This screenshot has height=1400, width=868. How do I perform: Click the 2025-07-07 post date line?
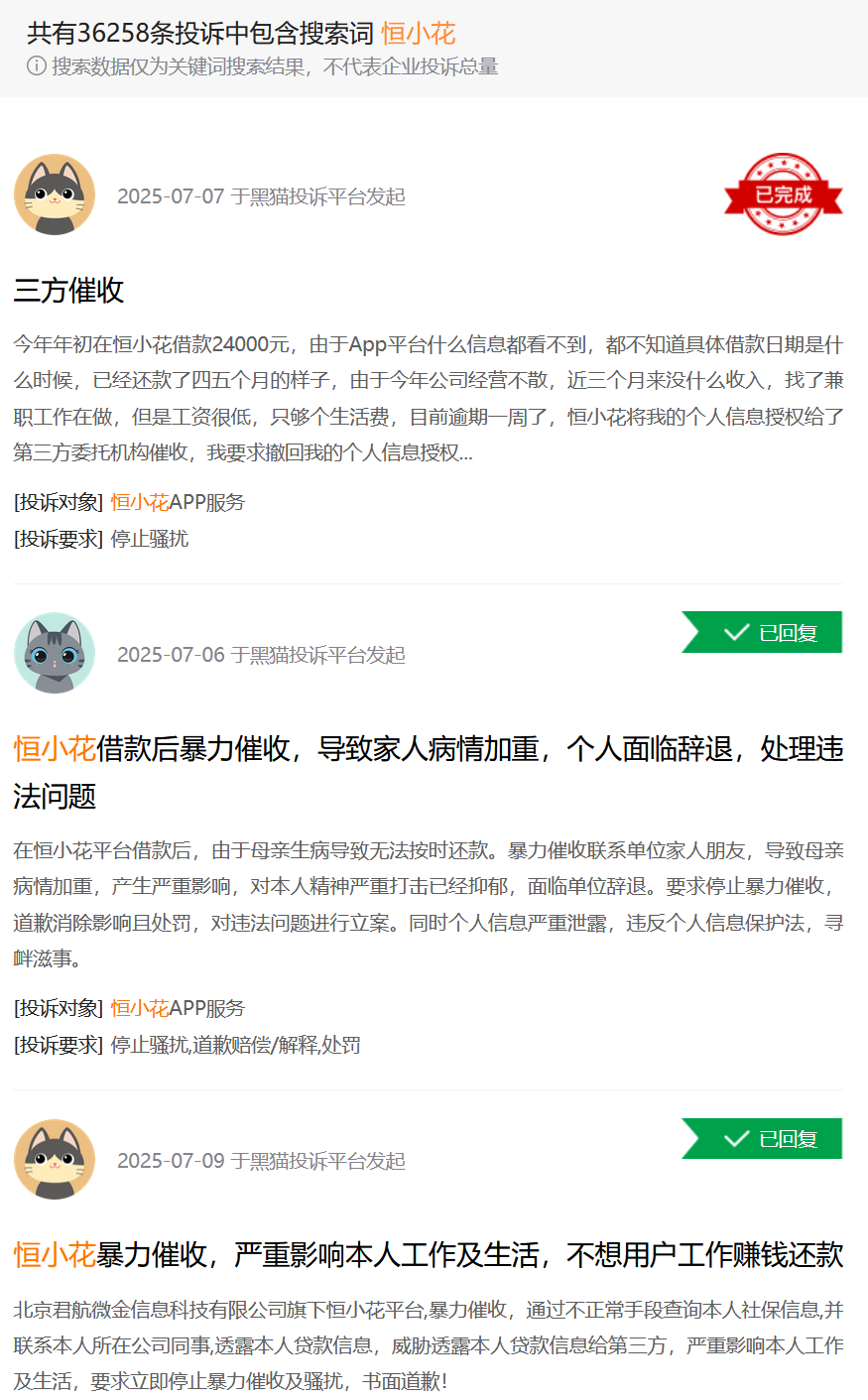click(261, 196)
